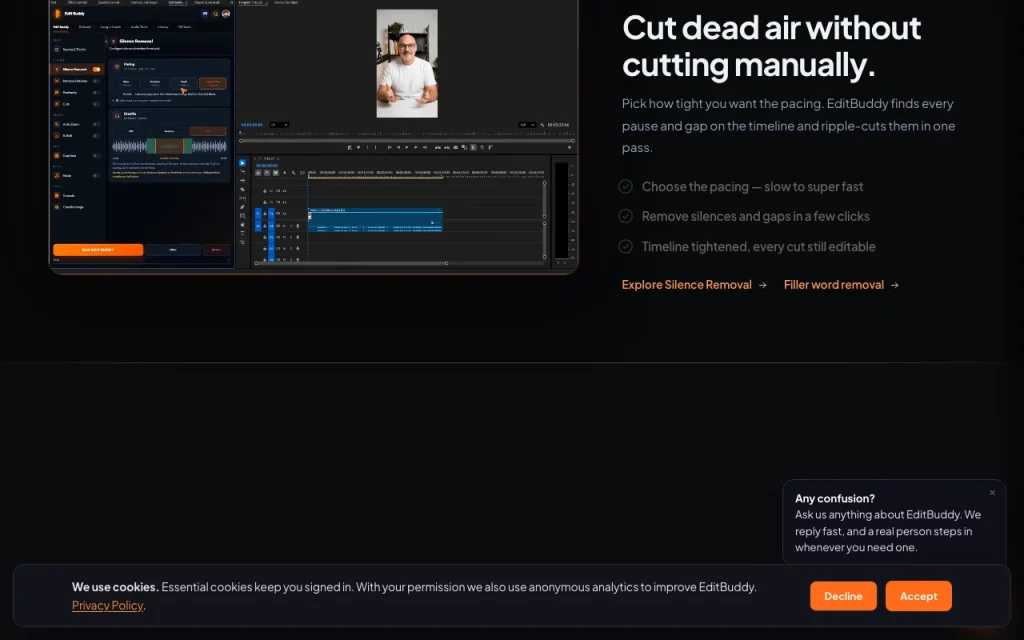Open program monitor wrench settings

(542, 125)
